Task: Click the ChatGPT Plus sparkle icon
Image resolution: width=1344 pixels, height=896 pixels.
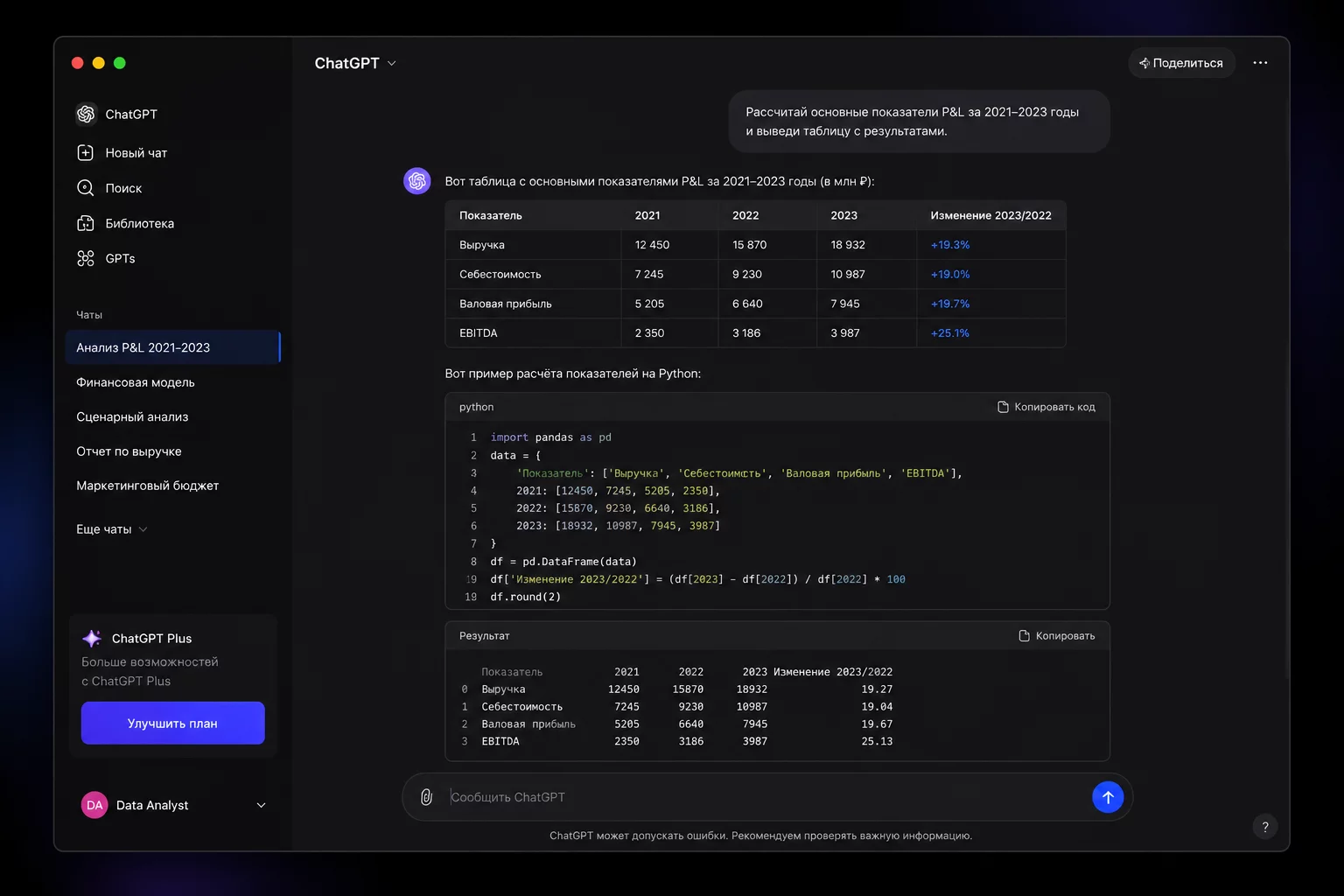Action: click(x=92, y=638)
